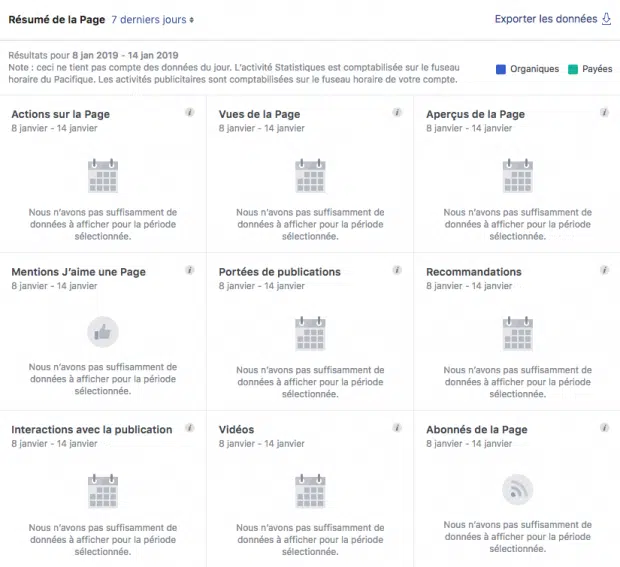Viewport: 620px width, 567px height.
Task: Open the Recommandations card heading
Action: pos(474,272)
